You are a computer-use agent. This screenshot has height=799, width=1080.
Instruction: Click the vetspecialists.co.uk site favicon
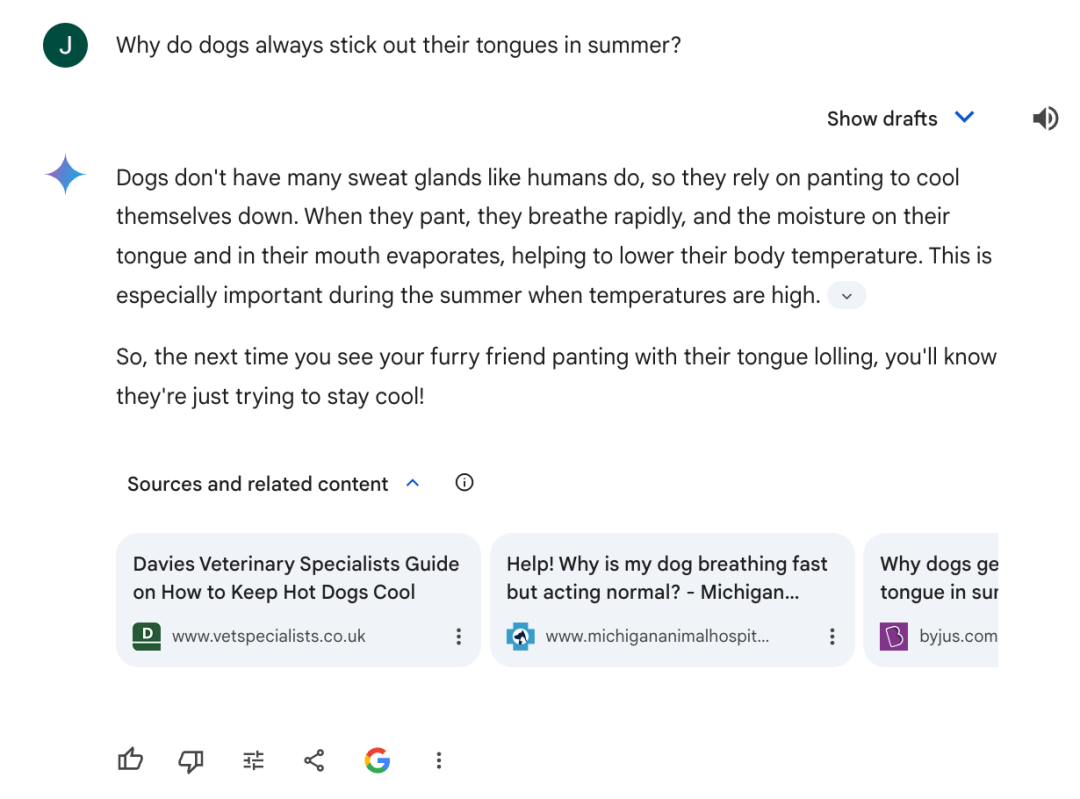click(x=147, y=636)
